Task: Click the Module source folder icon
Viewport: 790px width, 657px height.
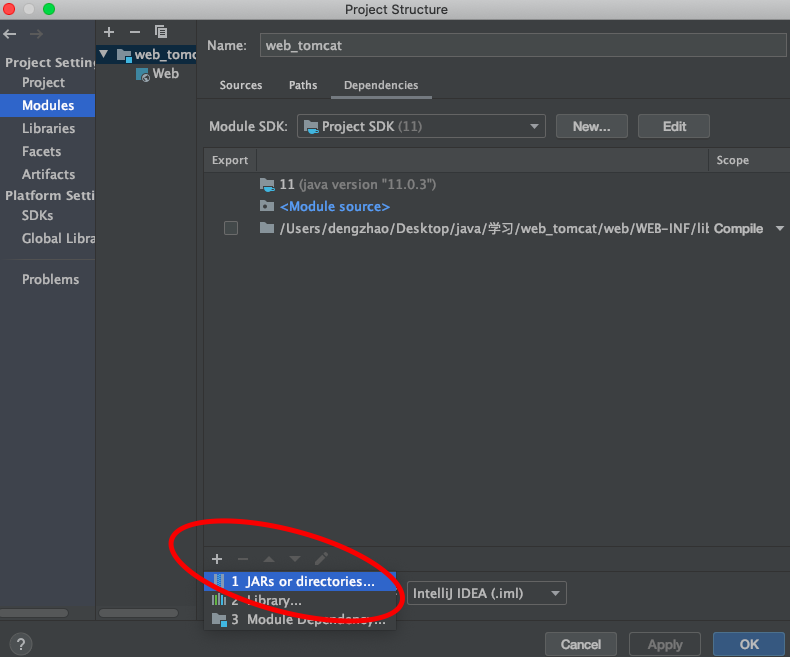Action: coord(267,206)
